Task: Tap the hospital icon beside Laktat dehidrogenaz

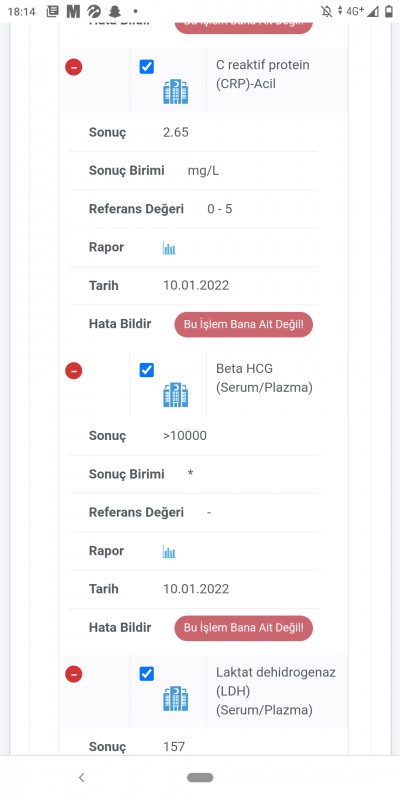Action: [x=176, y=699]
